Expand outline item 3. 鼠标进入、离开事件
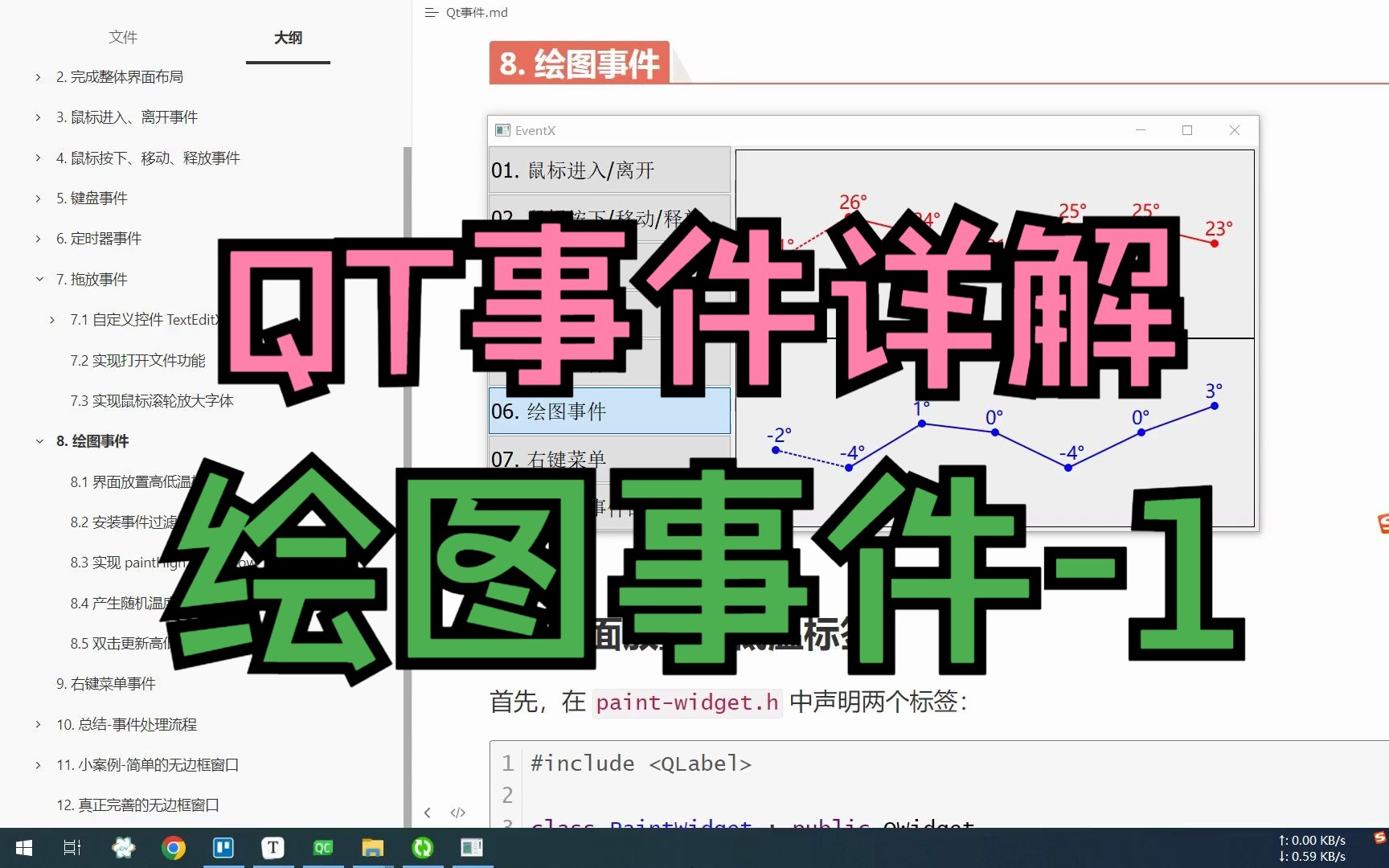 point(38,117)
